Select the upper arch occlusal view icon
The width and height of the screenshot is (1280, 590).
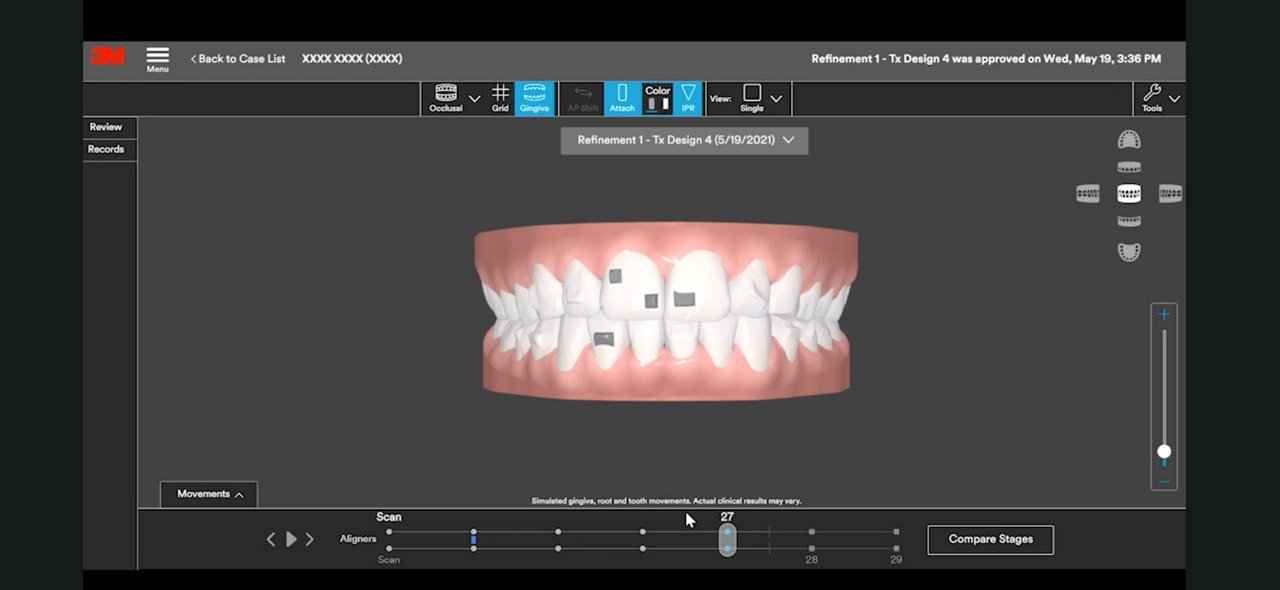(x=1129, y=140)
